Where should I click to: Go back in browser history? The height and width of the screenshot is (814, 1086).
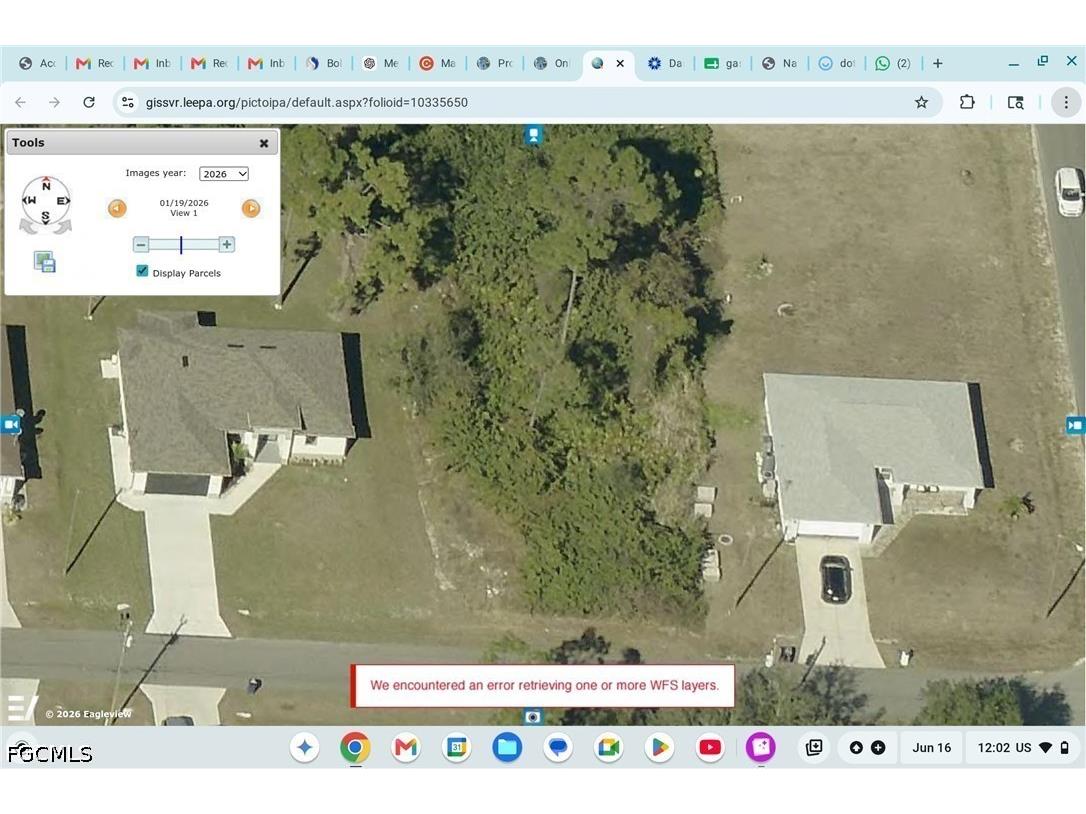click(x=21, y=103)
